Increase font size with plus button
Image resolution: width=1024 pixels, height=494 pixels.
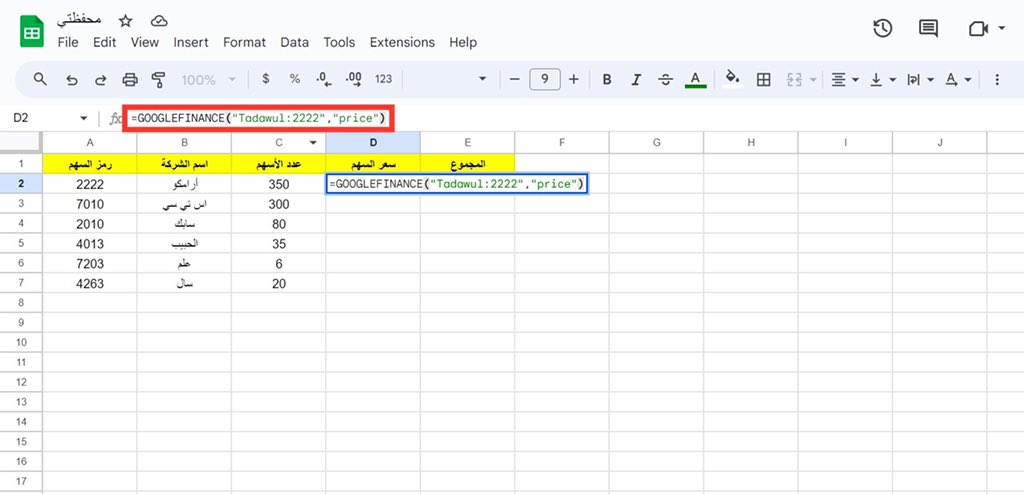click(573, 79)
